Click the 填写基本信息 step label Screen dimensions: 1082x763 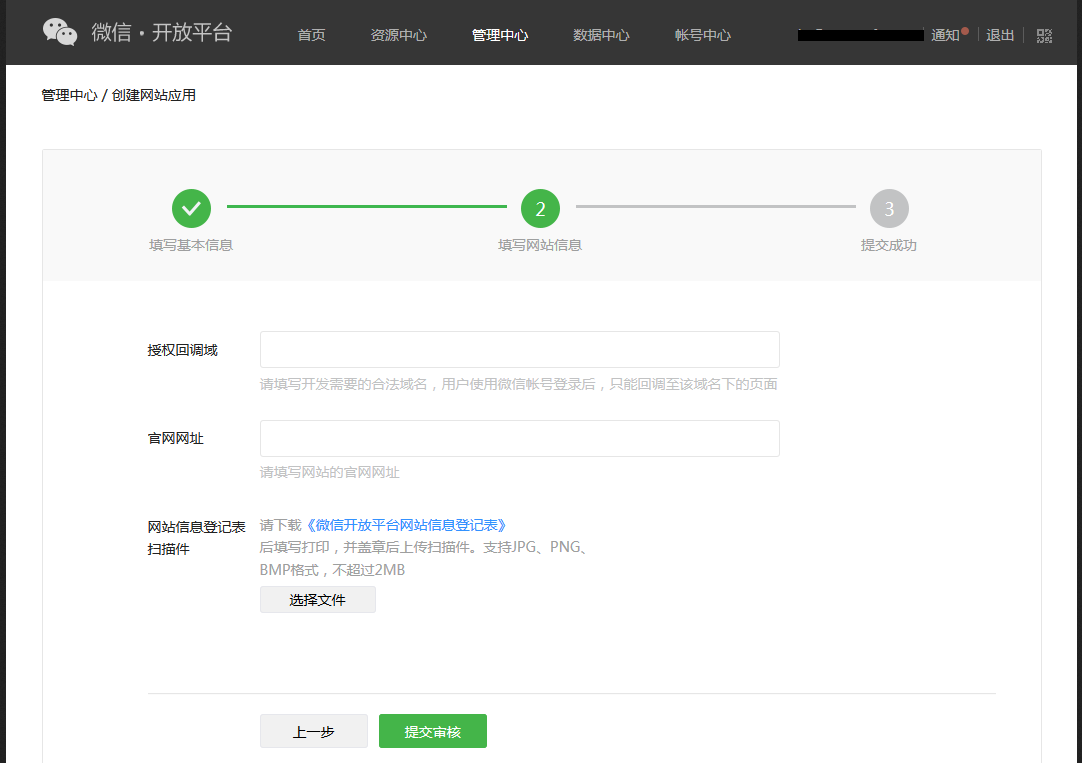(191, 245)
